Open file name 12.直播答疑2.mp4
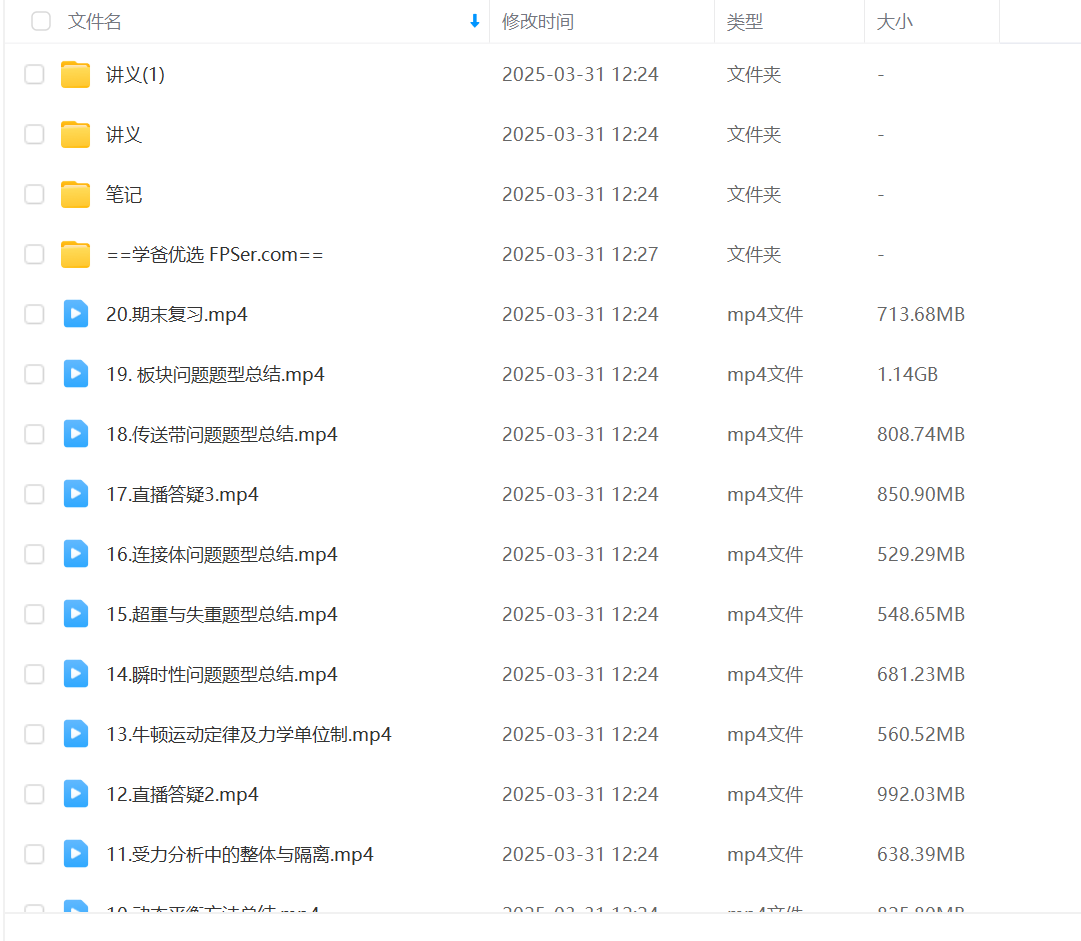This screenshot has width=1081, height=941. 182,794
